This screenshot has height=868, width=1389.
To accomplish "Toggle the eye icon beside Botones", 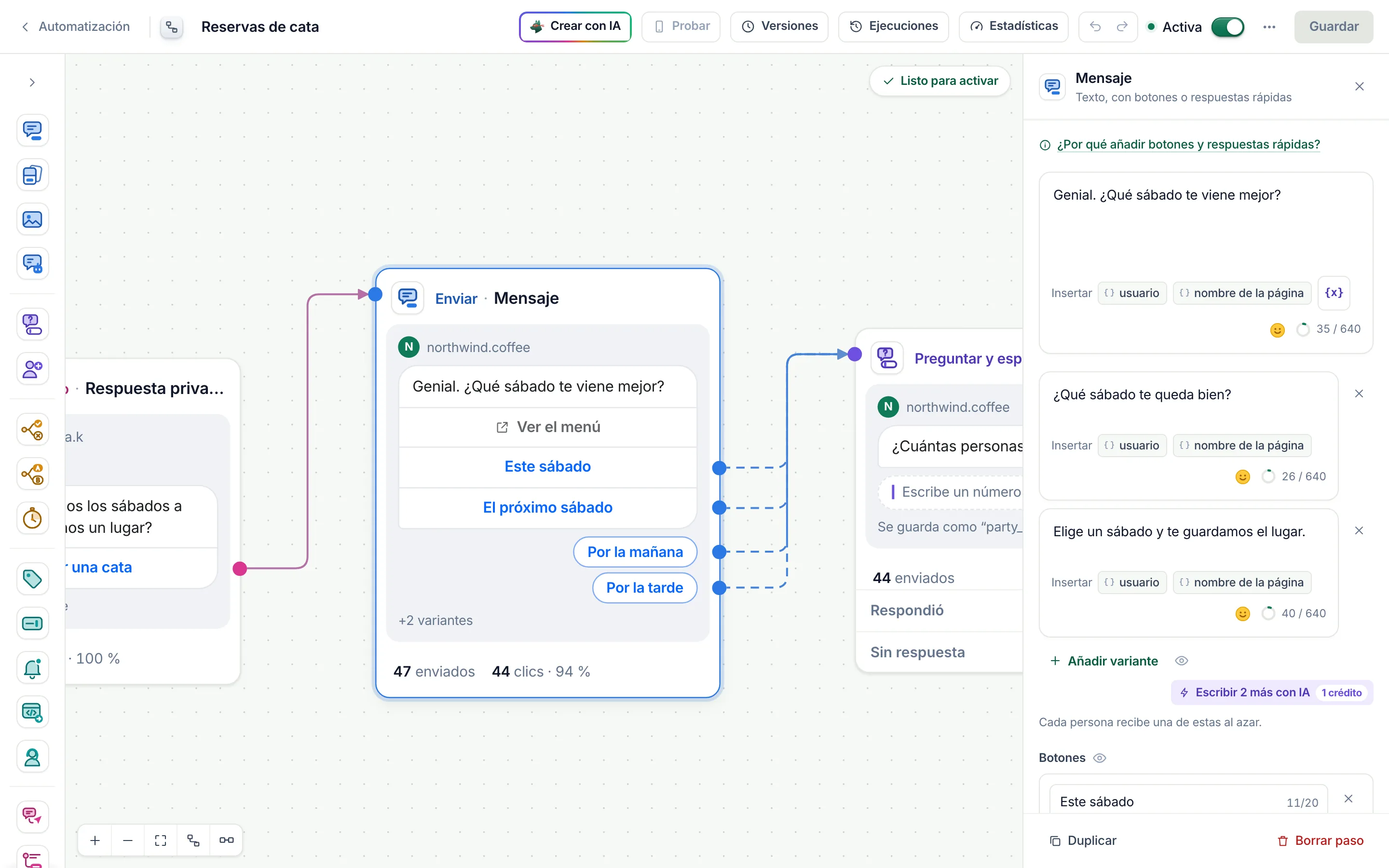I will click(x=1099, y=758).
